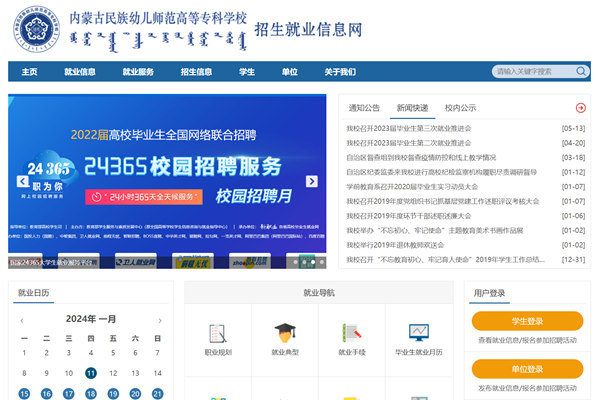Click the 学生登录 button

[x=527, y=321]
